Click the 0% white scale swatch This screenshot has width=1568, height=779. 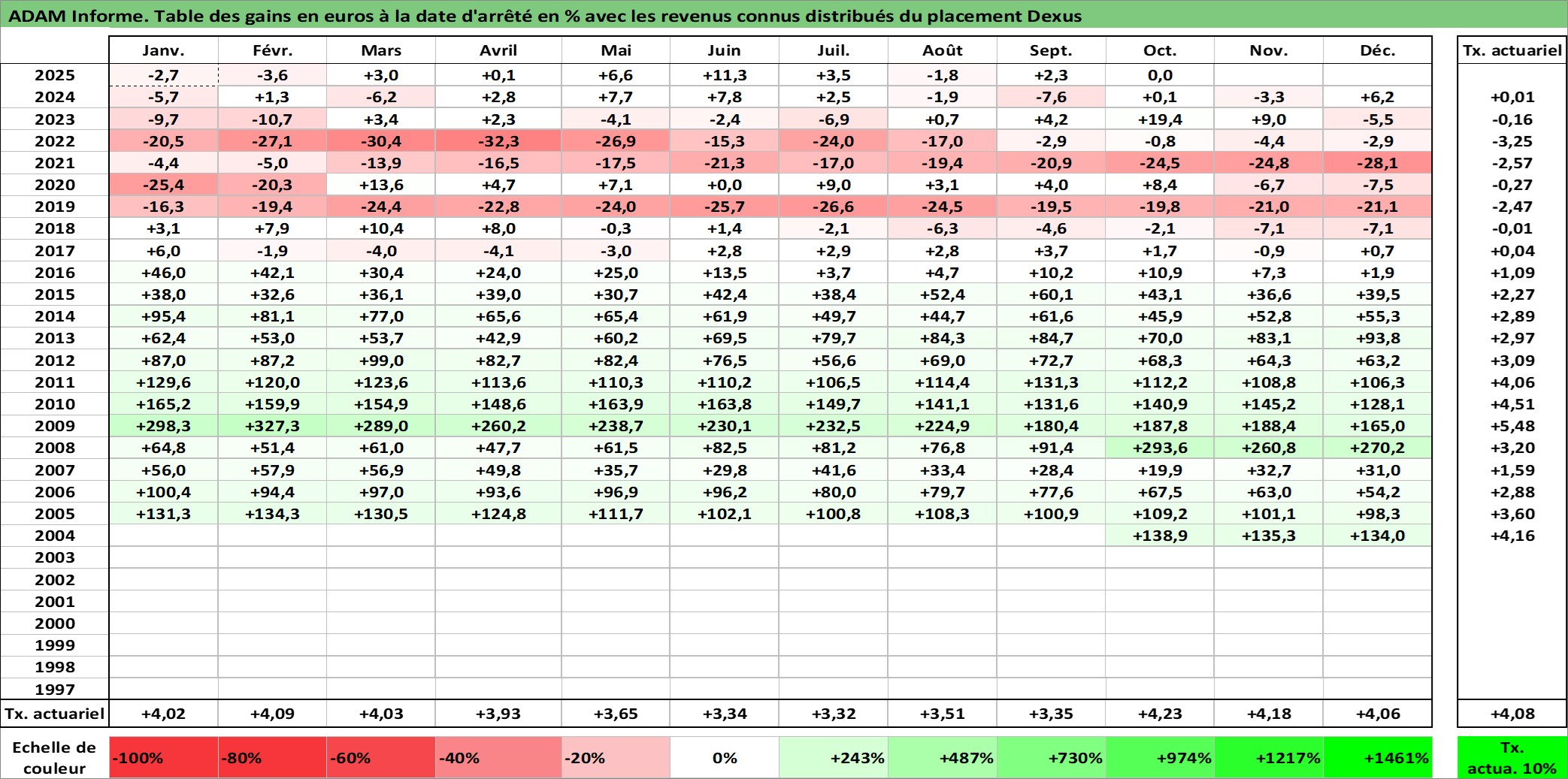point(725,757)
